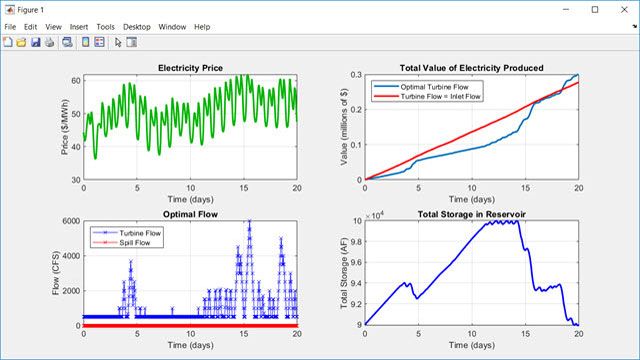The width and height of the screenshot is (640, 360).
Task: Open the File menu
Action: [x=10, y=27]
